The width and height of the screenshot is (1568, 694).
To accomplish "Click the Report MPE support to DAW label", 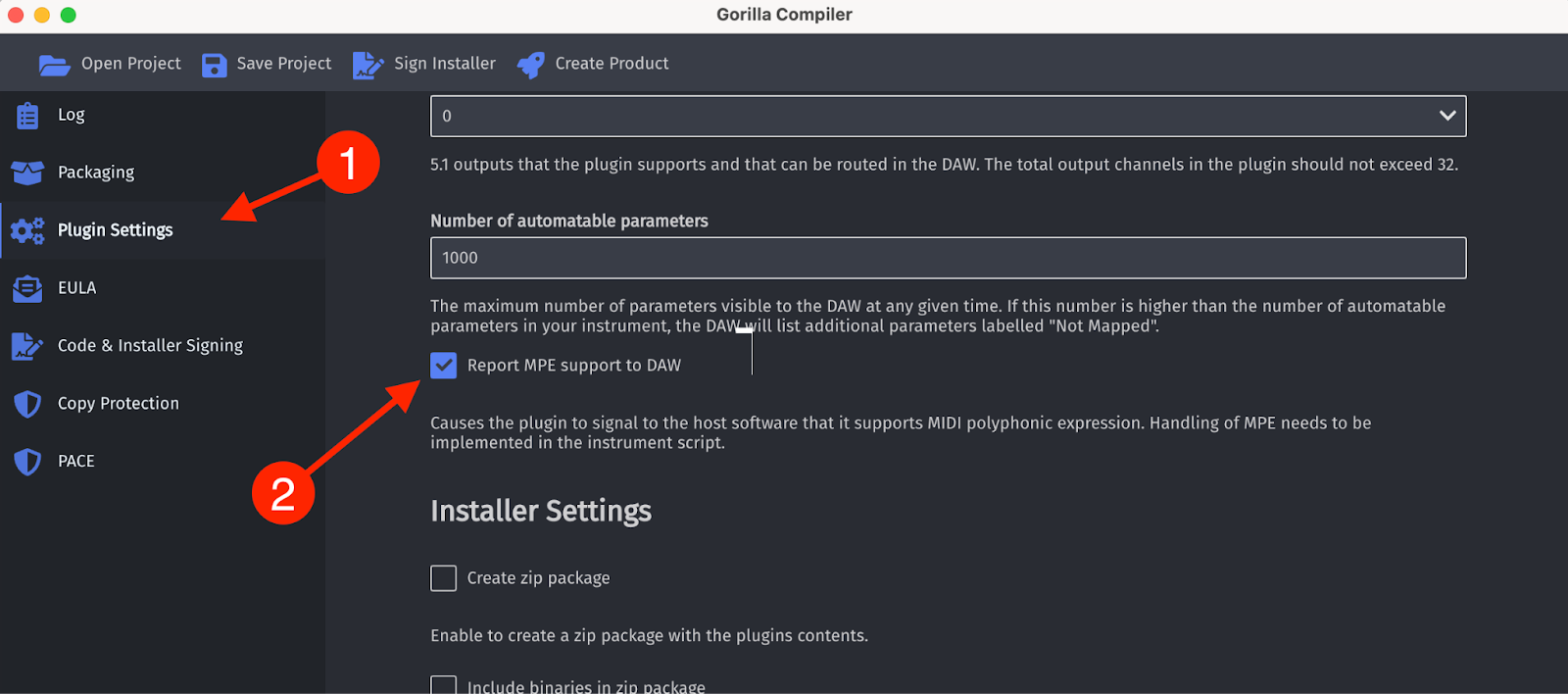I will [574, 366].
